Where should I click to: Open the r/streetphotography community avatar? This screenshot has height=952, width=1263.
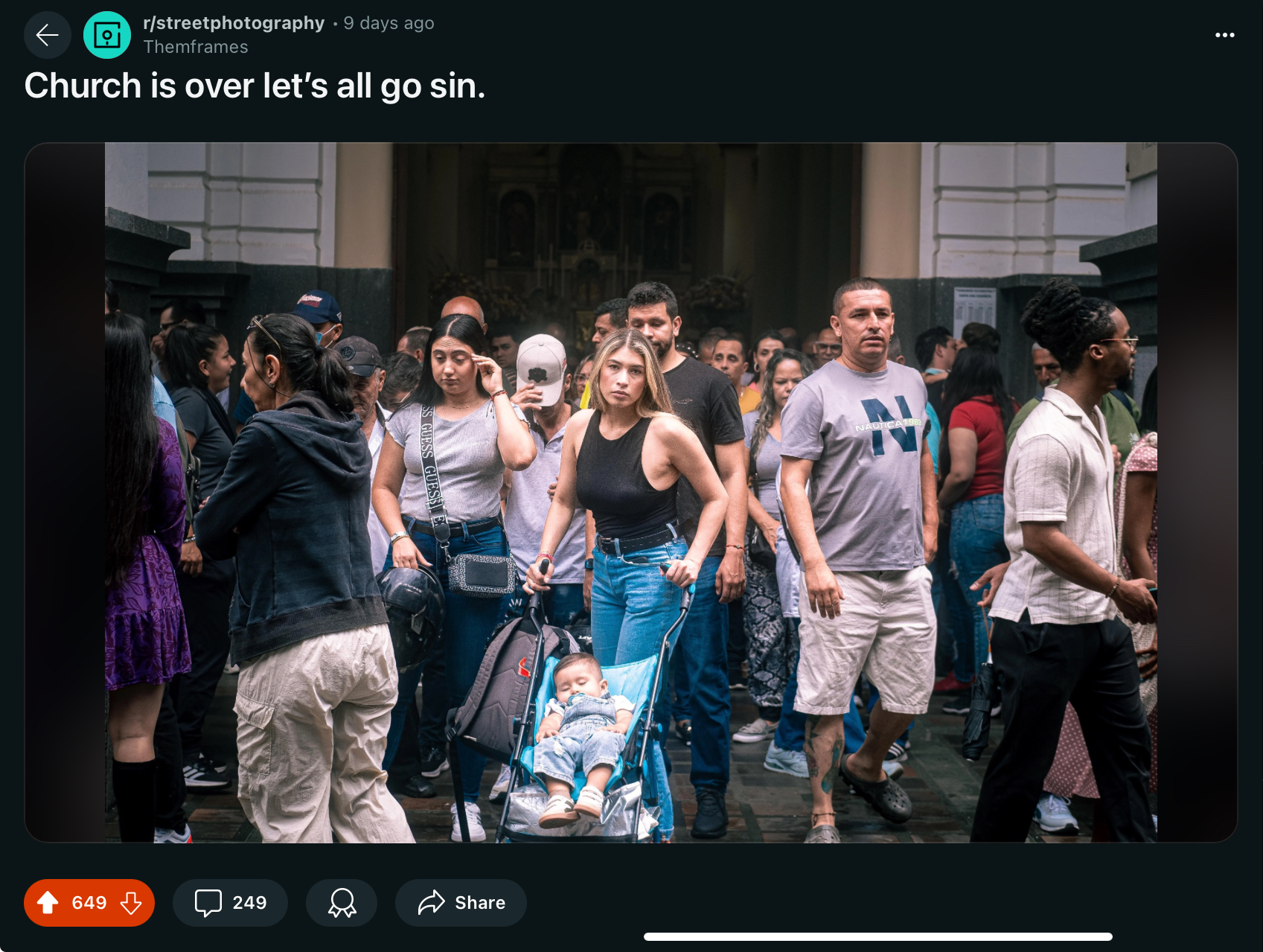pos(107,35)
